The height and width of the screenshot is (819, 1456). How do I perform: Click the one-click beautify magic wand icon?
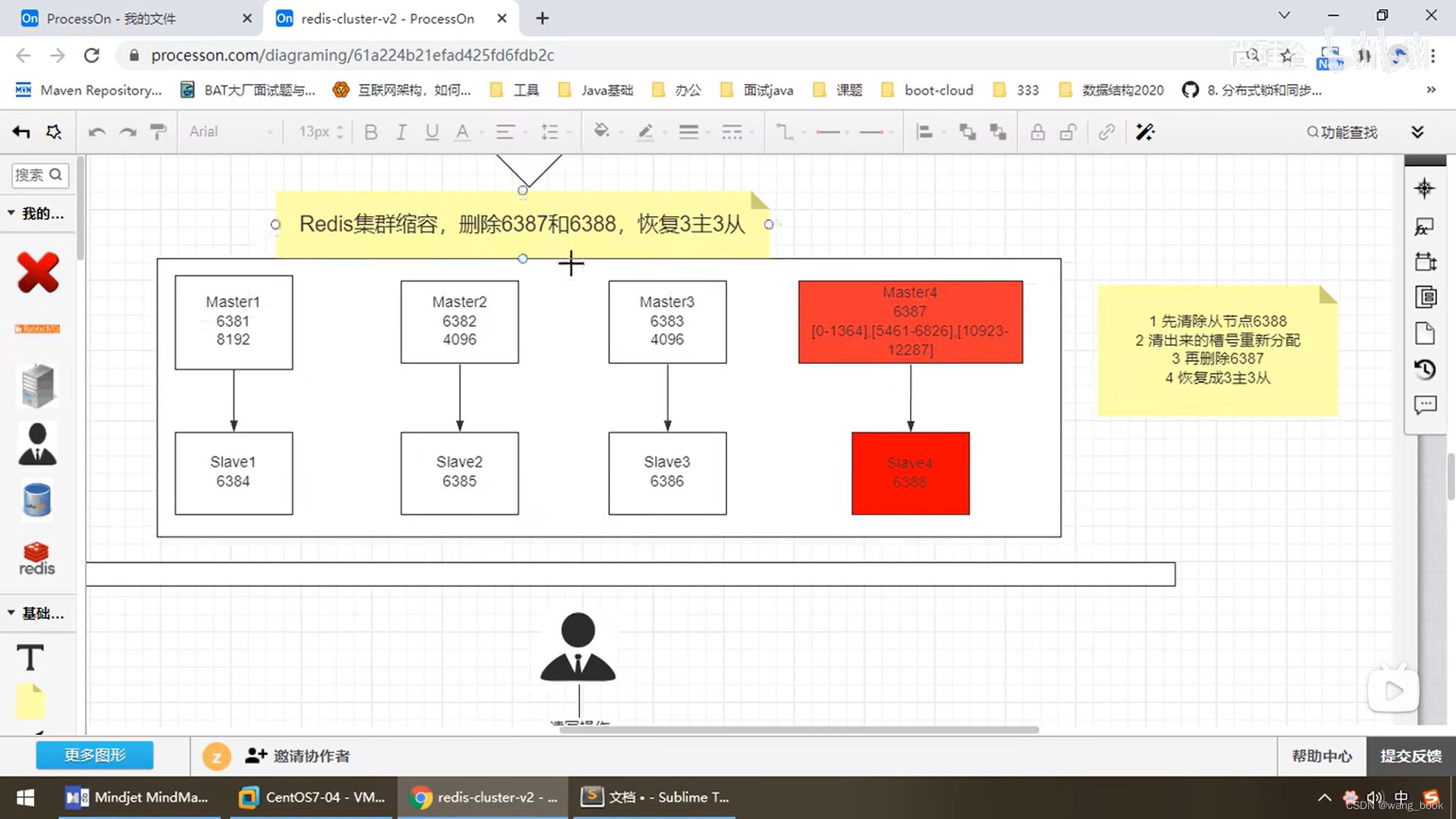click(1145, 132)
